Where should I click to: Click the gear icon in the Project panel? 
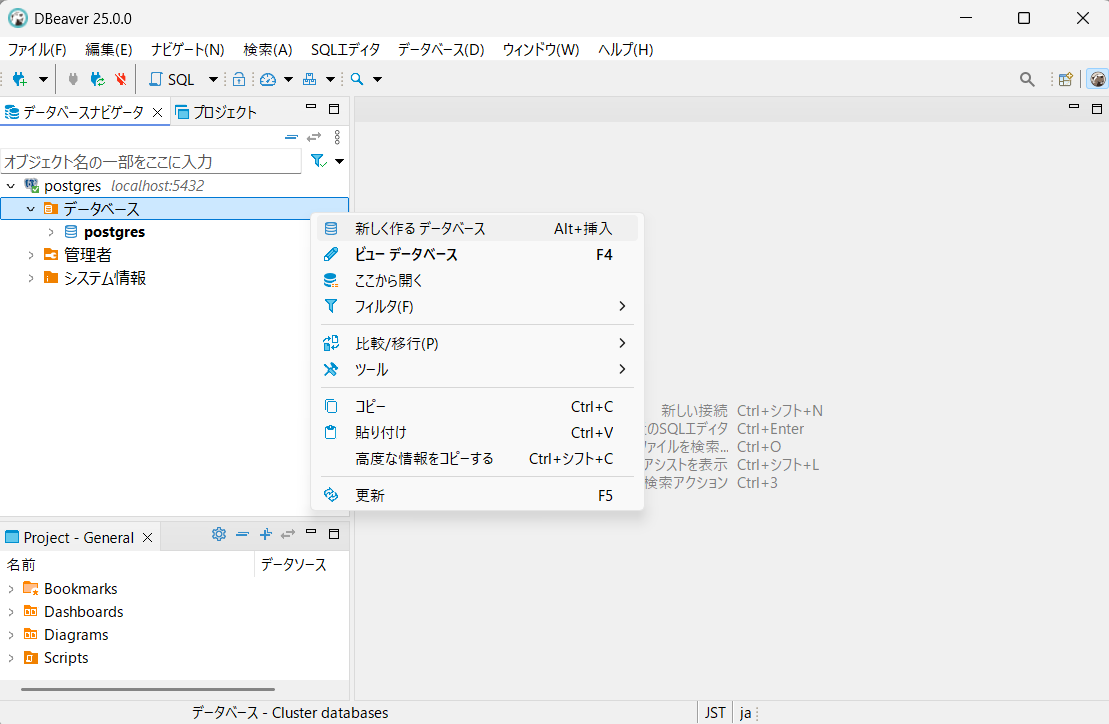219,534
